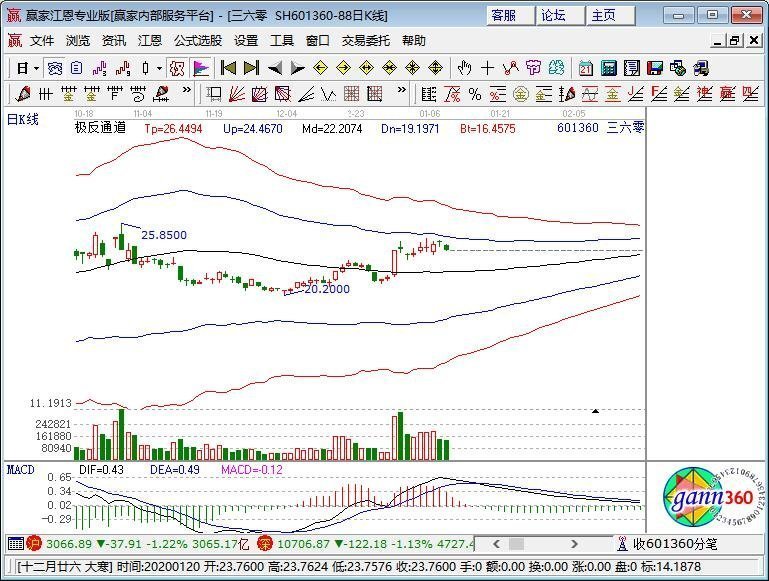Click the 深 Shenzhen index badge

265,543
